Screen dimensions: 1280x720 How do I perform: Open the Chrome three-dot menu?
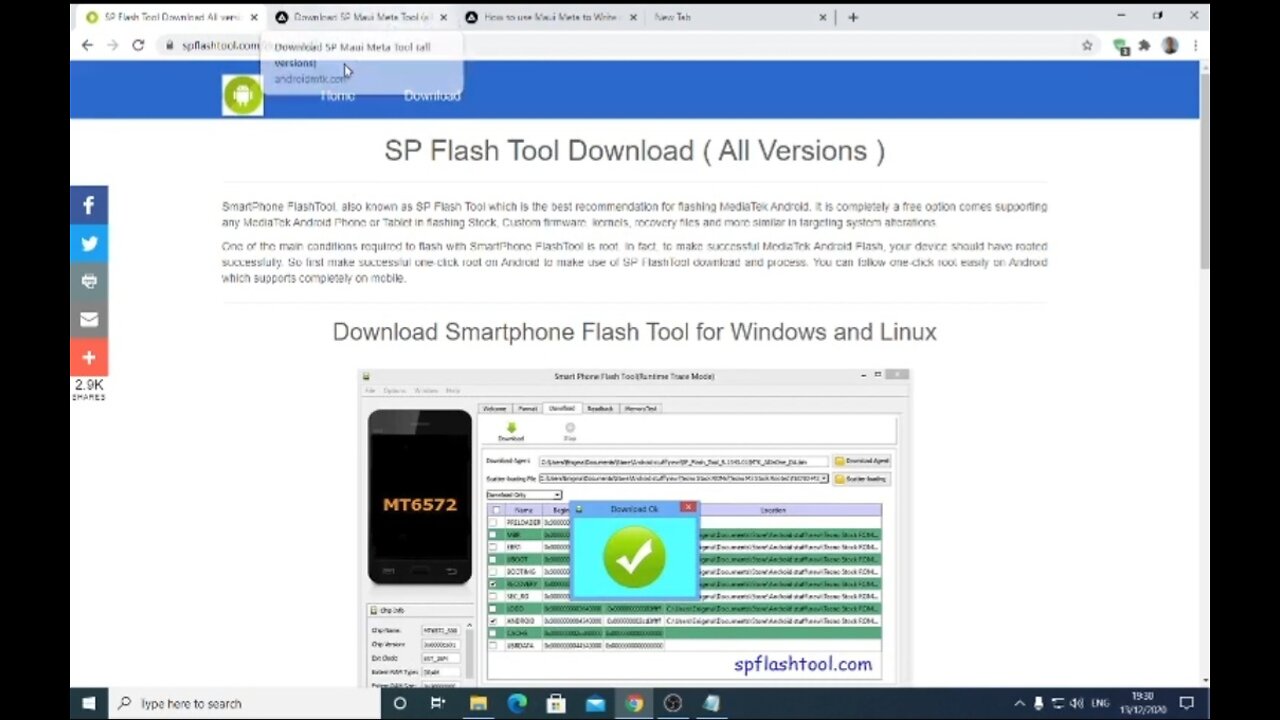[x=1195, y=45]
